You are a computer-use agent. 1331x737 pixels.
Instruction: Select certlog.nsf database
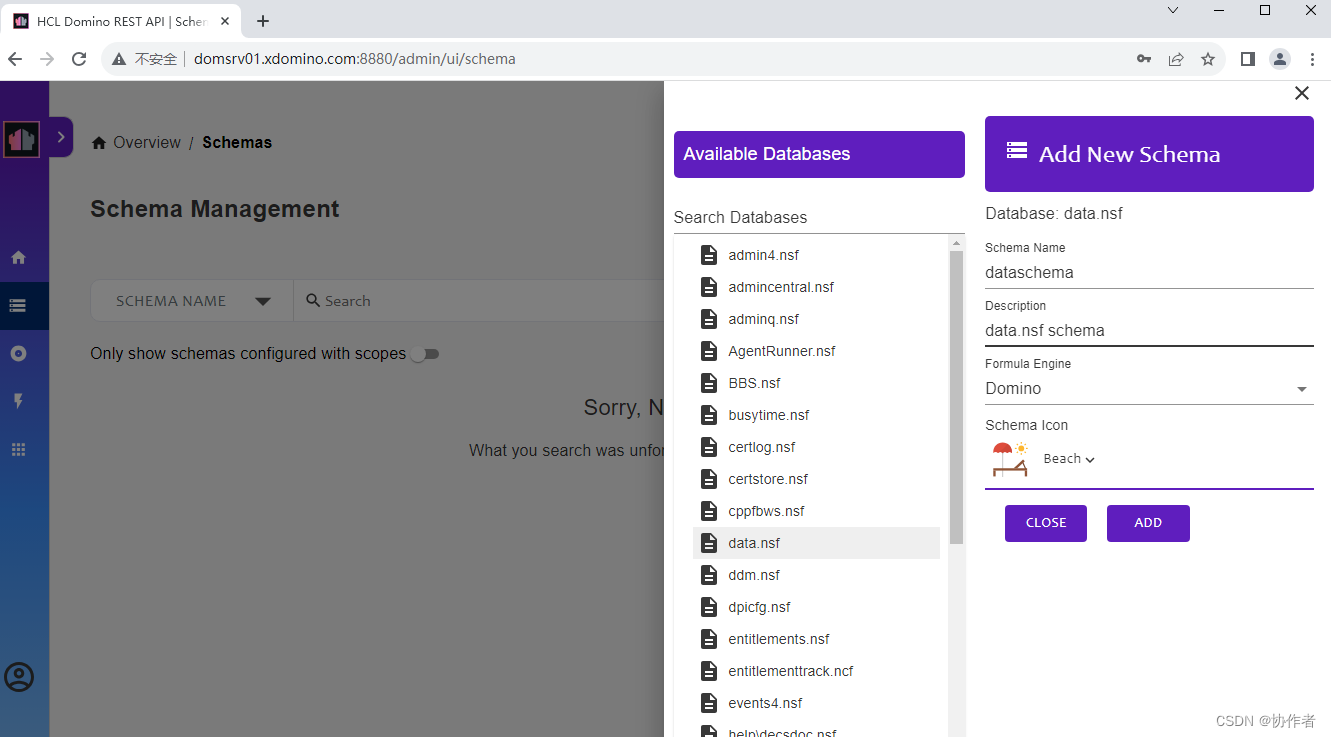coord(816,447)
